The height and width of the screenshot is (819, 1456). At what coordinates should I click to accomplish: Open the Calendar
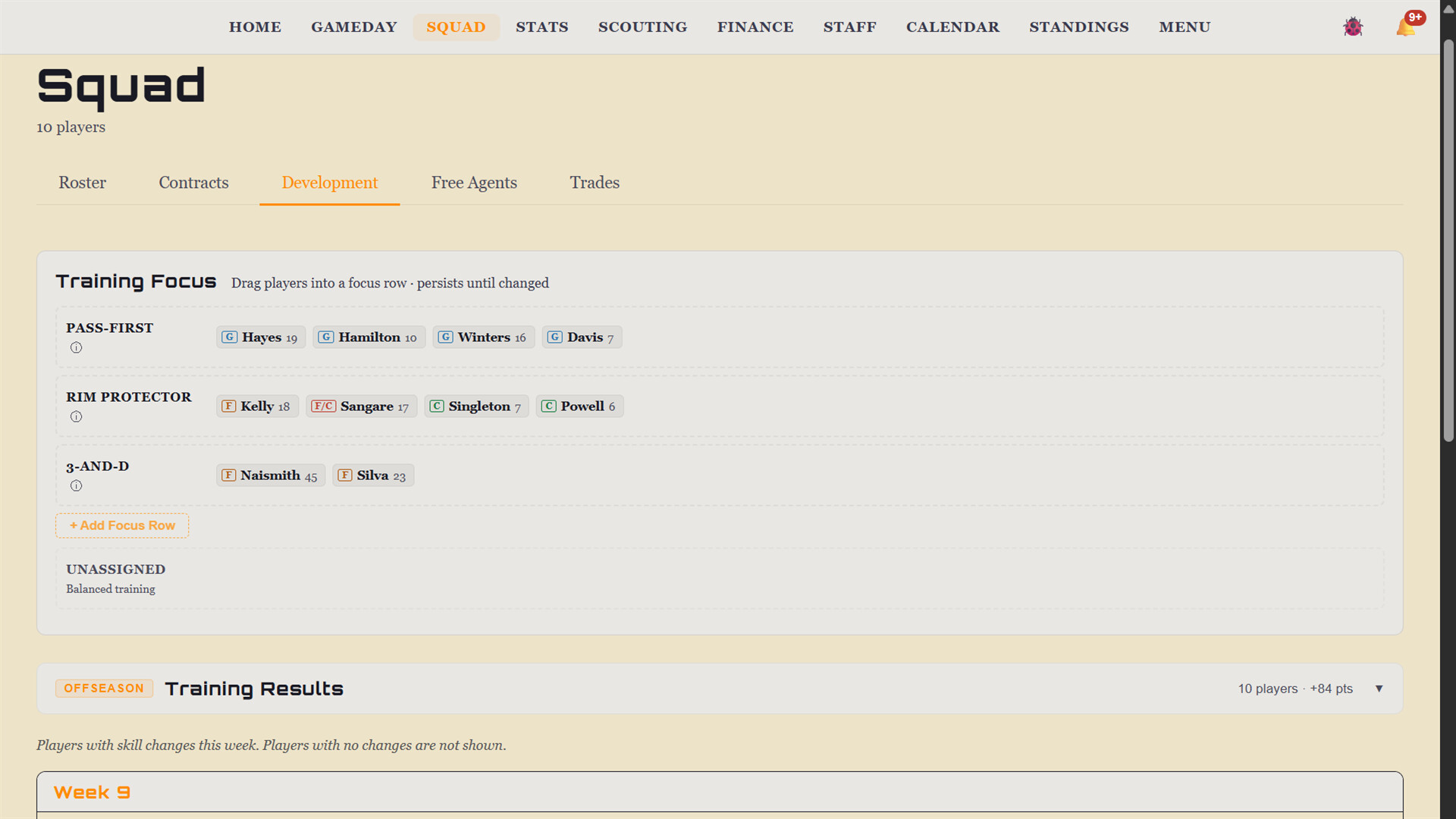[x=952, y=27]
